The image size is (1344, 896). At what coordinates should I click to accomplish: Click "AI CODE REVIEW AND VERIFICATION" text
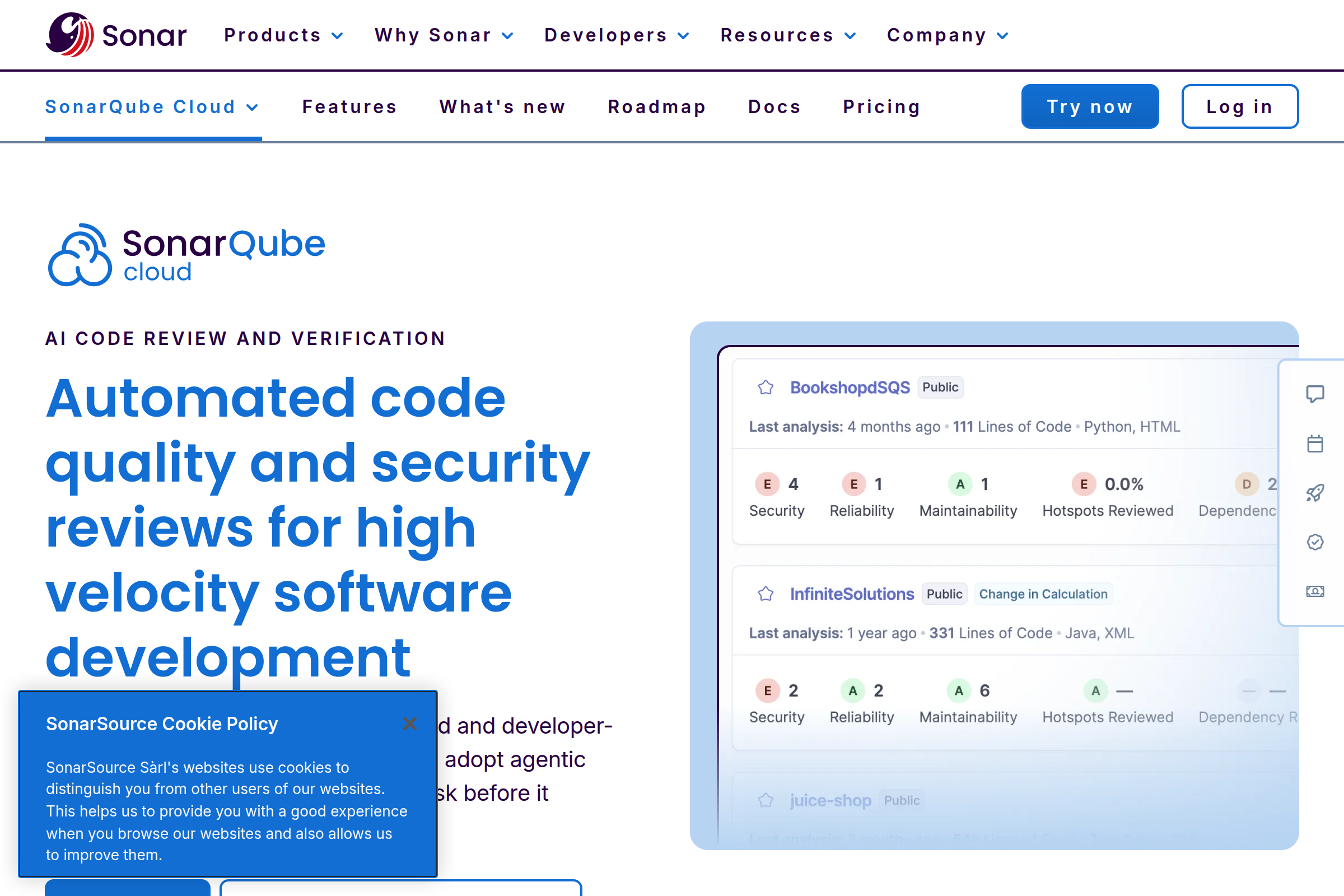click(245, 338)
